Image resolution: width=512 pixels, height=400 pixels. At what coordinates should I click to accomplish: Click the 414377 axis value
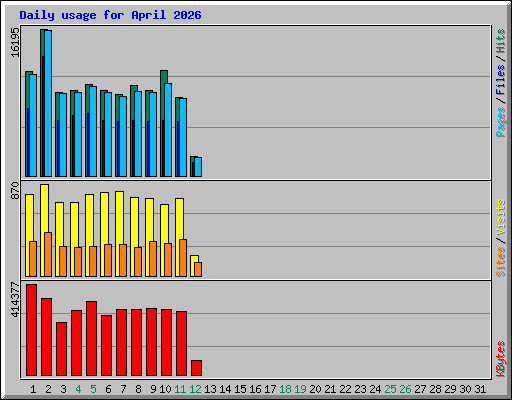coord(15,299)
